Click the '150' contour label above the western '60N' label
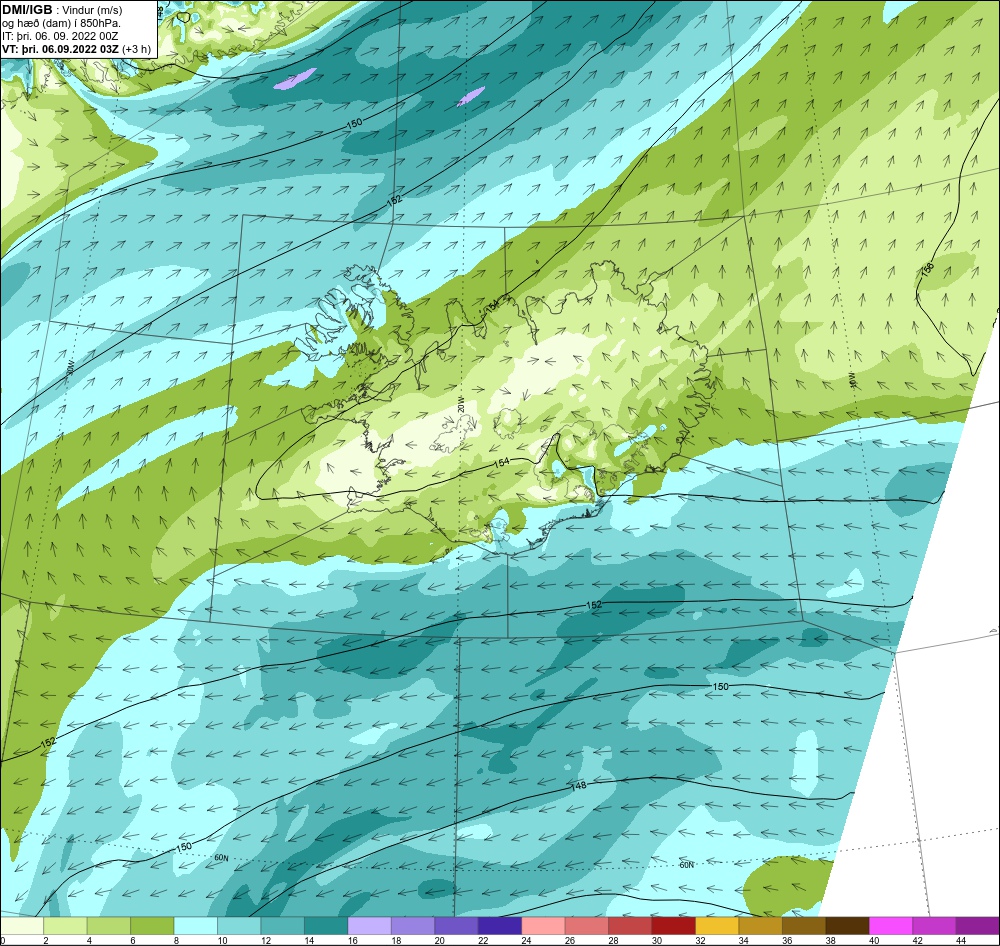This screenshot has height=946, width=1000. (184, 847)
